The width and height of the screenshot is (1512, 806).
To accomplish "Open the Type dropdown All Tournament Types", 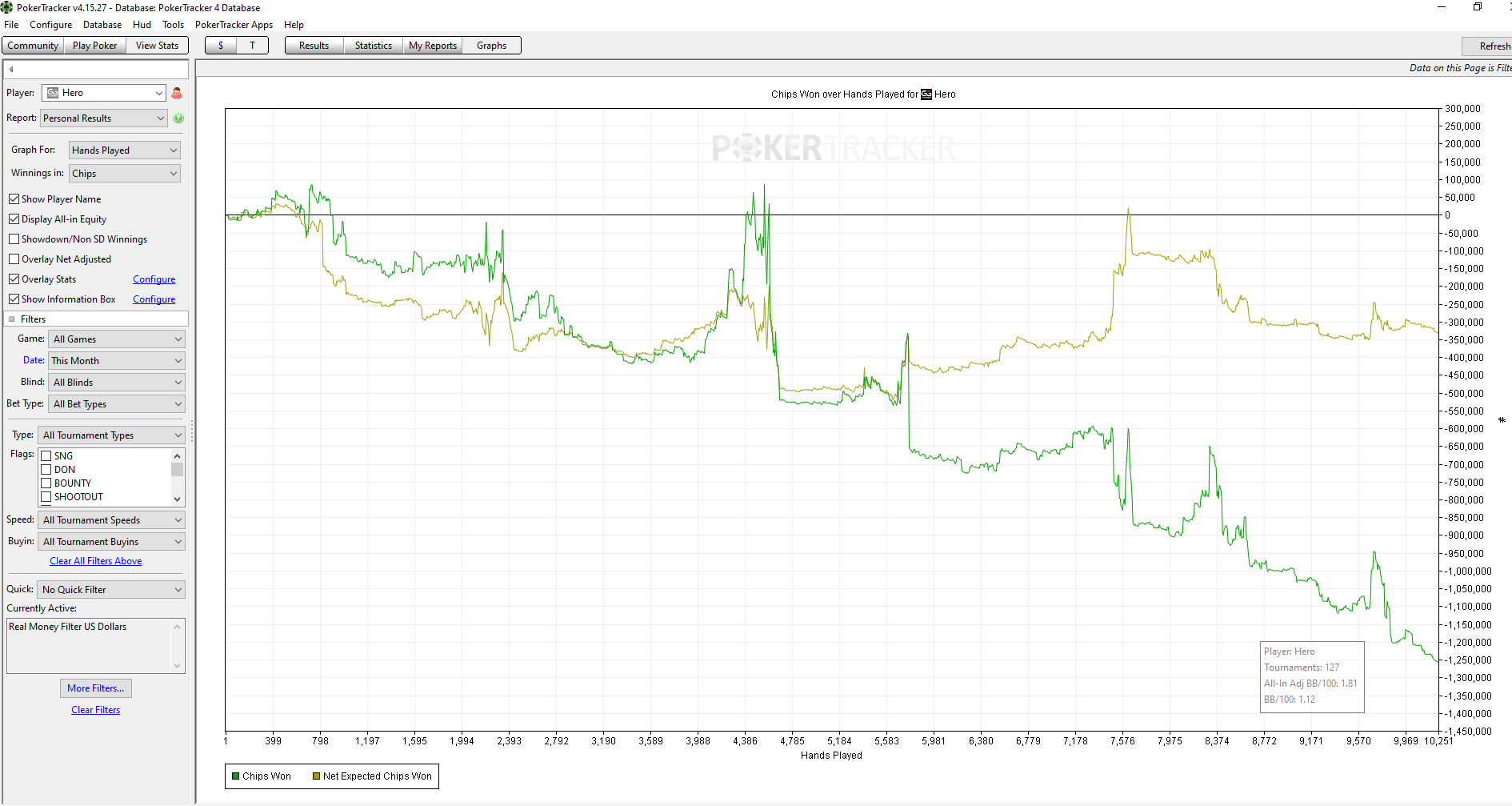I will [x=112, y=435].
